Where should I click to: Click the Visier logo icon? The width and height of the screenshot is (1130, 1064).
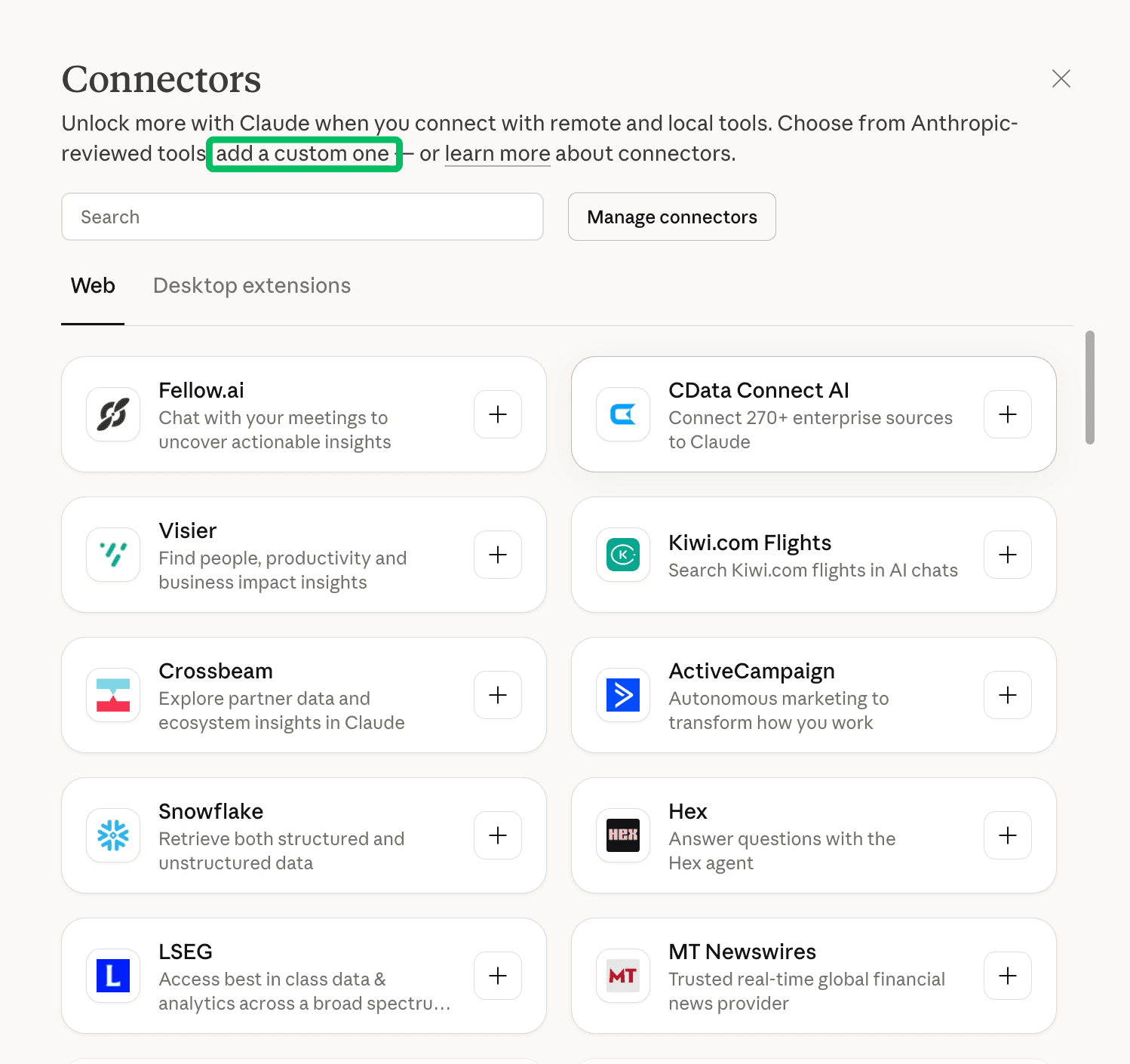[113, 555]
